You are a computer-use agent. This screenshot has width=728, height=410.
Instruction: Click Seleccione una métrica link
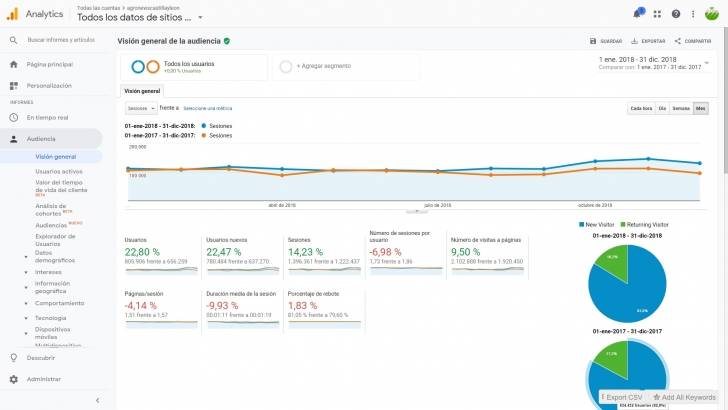207,107
